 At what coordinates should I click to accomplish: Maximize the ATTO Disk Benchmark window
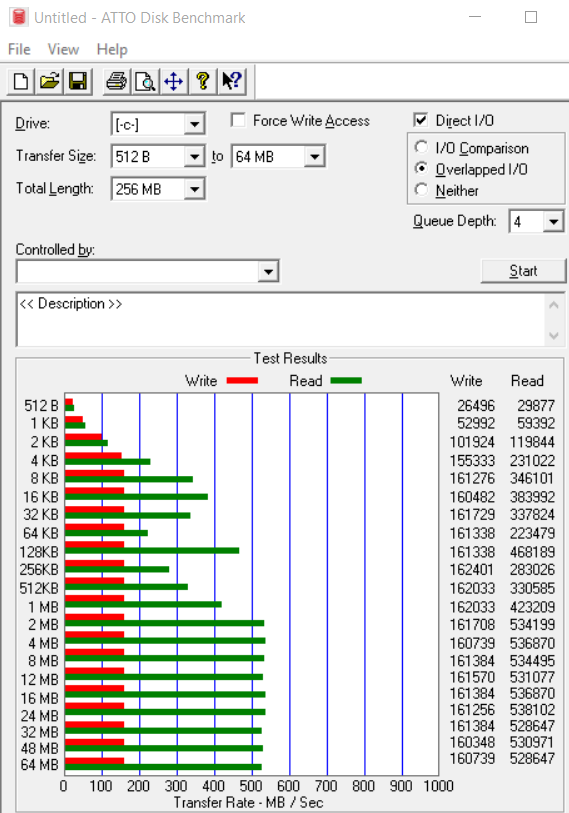point(531,17)
